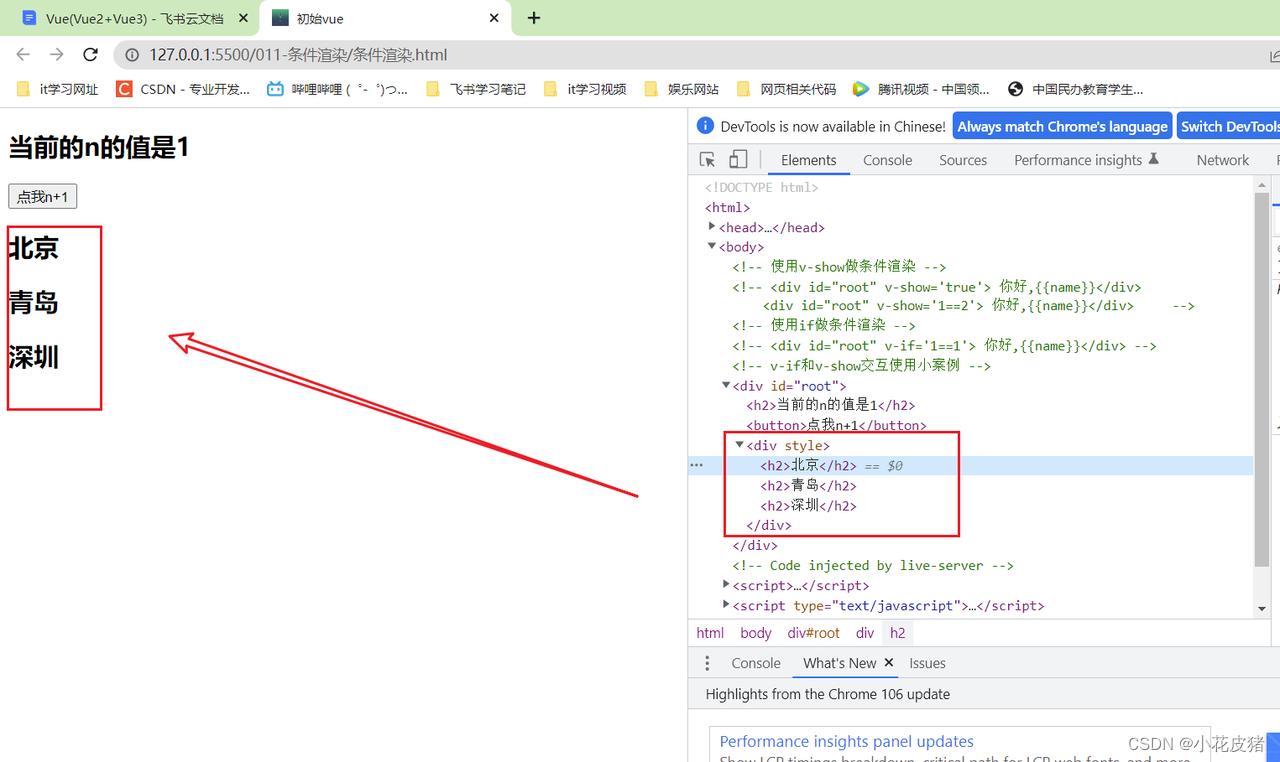1280x762 pixels.
Task: Open the 哔哩哔哩 bookmark
Action: (x=338, y=89)
